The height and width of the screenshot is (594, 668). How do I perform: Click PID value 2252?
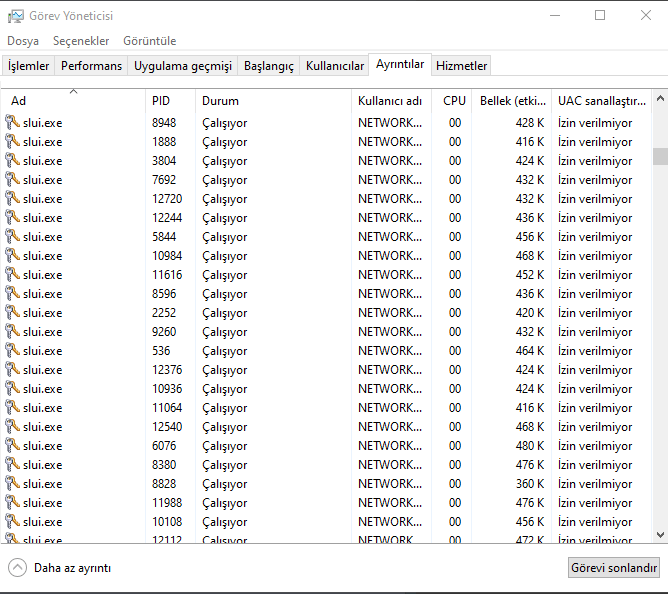[164, 313]
